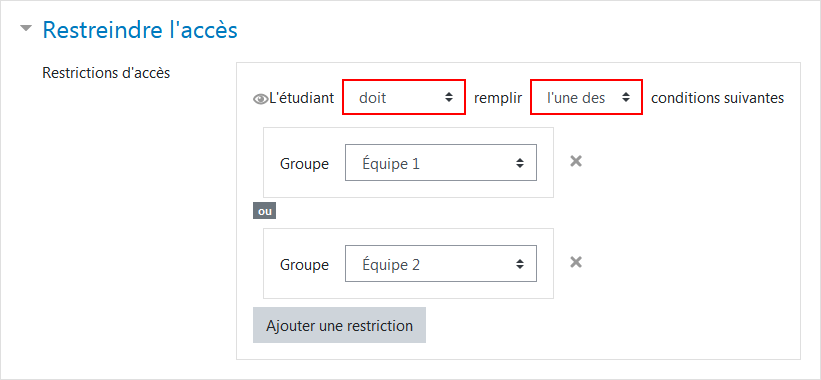Delete the Équipe 2 restriction with X
This screenshot has height=380, width=821.
(x=576, y=262)
